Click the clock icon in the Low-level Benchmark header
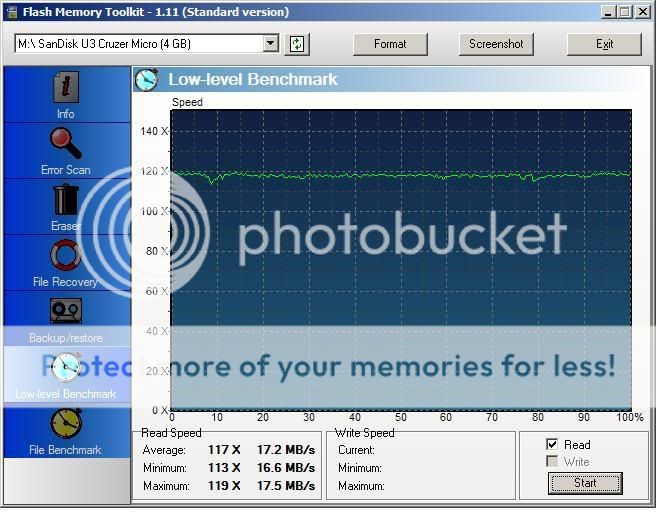Viewport: 656px width, 512px height. click(146, 79)
